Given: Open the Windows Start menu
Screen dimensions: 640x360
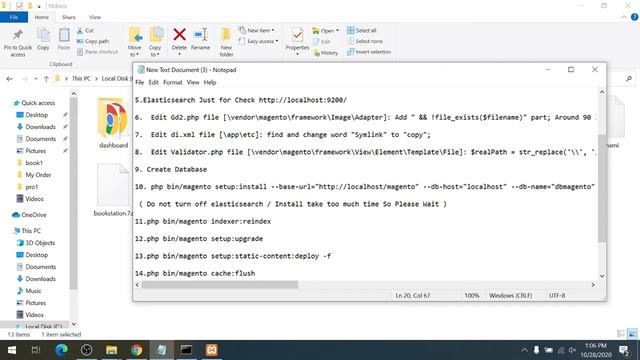Looking at the screenshot, I should tap(12, 350).
